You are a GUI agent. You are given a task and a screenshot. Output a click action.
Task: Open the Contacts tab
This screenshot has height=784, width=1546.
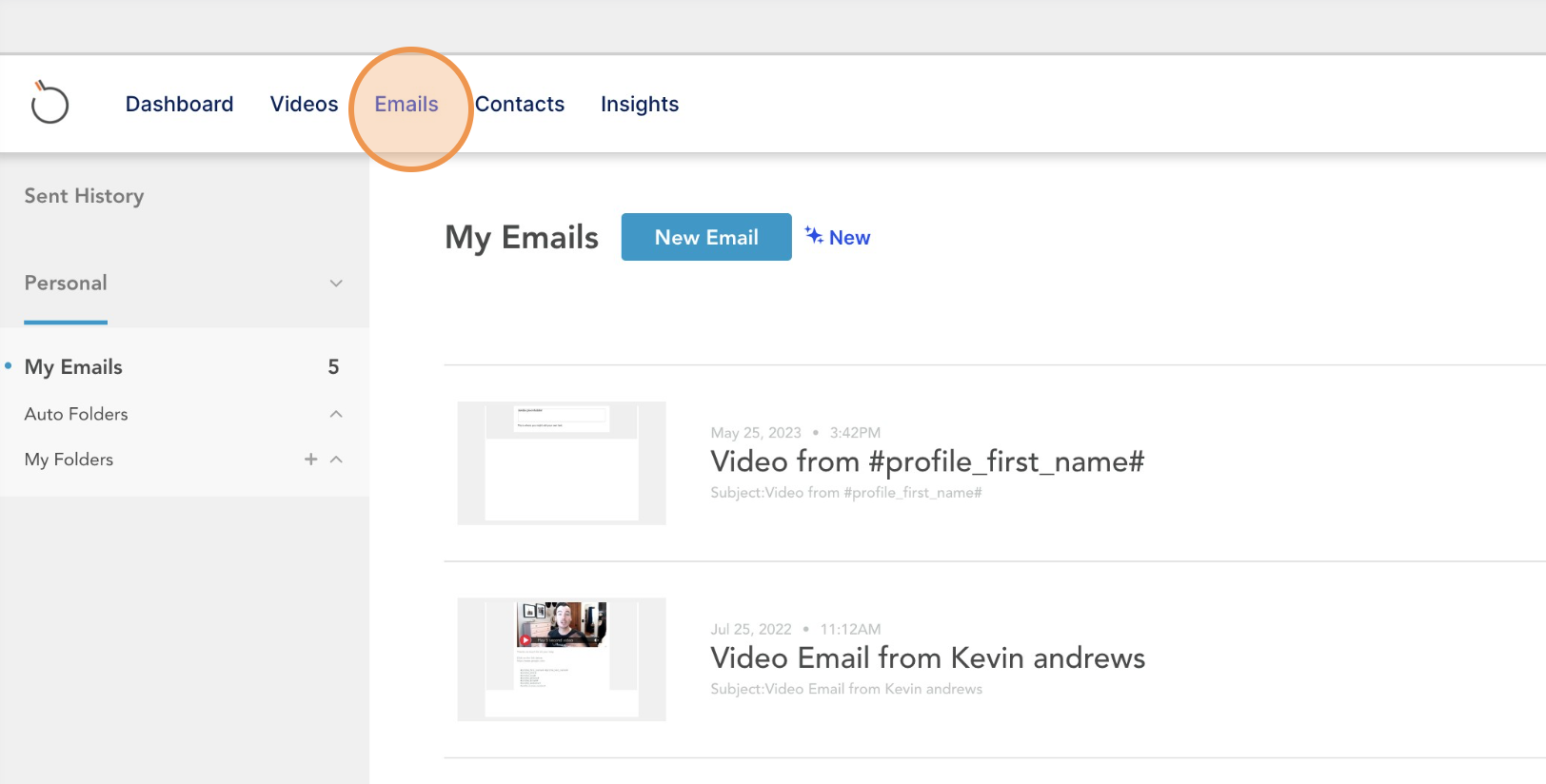(520, 104)
